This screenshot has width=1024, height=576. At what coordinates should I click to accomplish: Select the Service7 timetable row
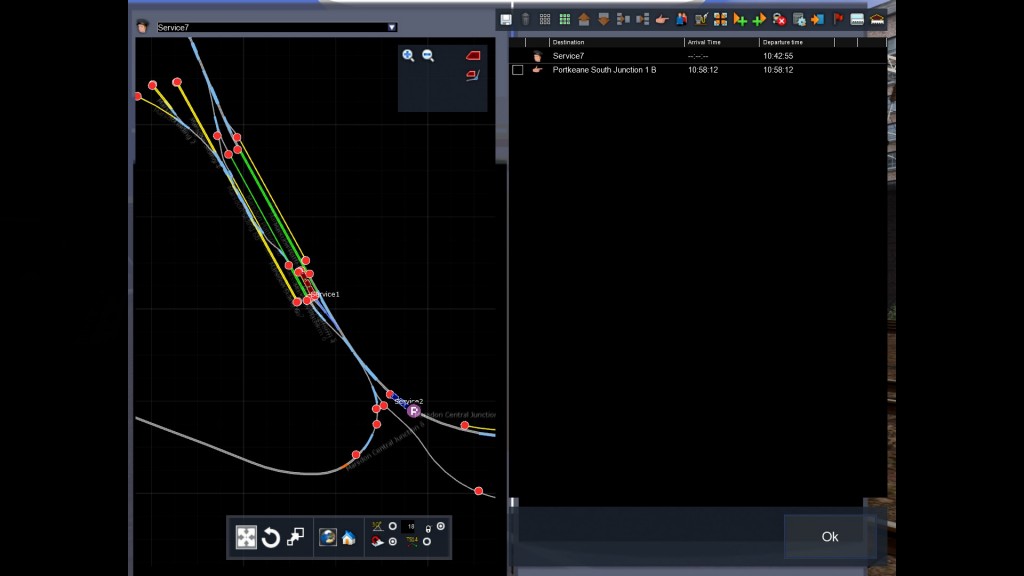(568, 56)
